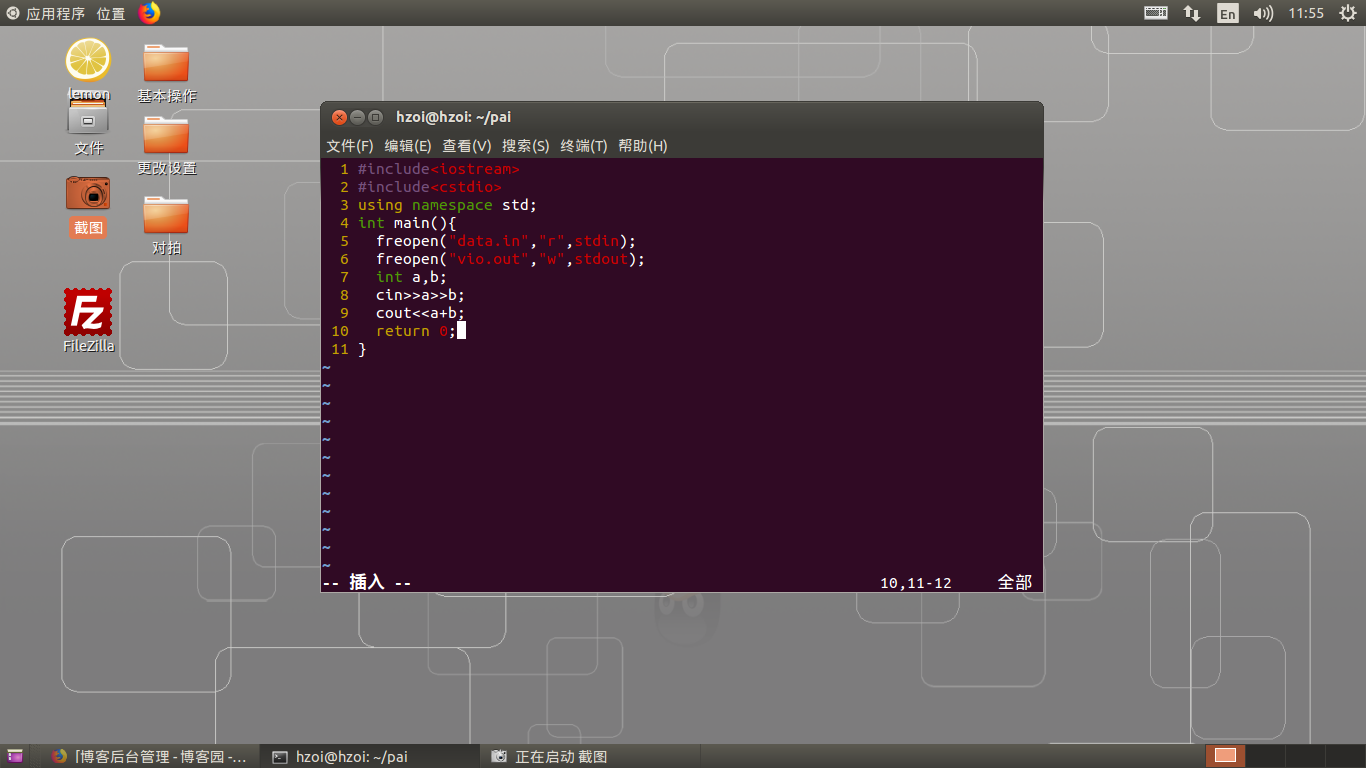The image size is (1366, 768).
Task: Click the int main(){ line
Action: pyautogui.click(x=407, y=223)
